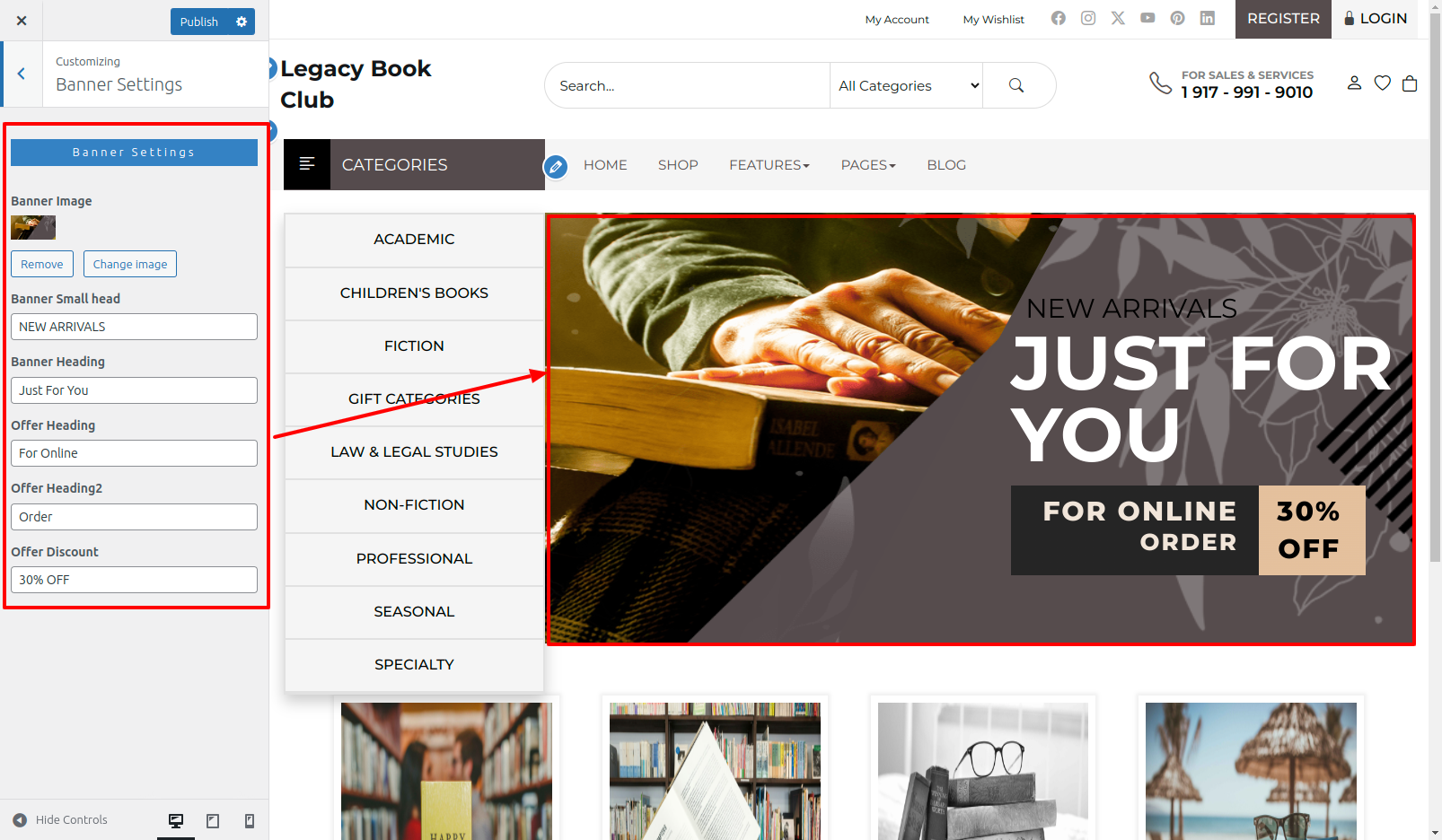The image size is (1442, 840).
Task: Expand the FEATURES menu
Action: coord(769,165)
